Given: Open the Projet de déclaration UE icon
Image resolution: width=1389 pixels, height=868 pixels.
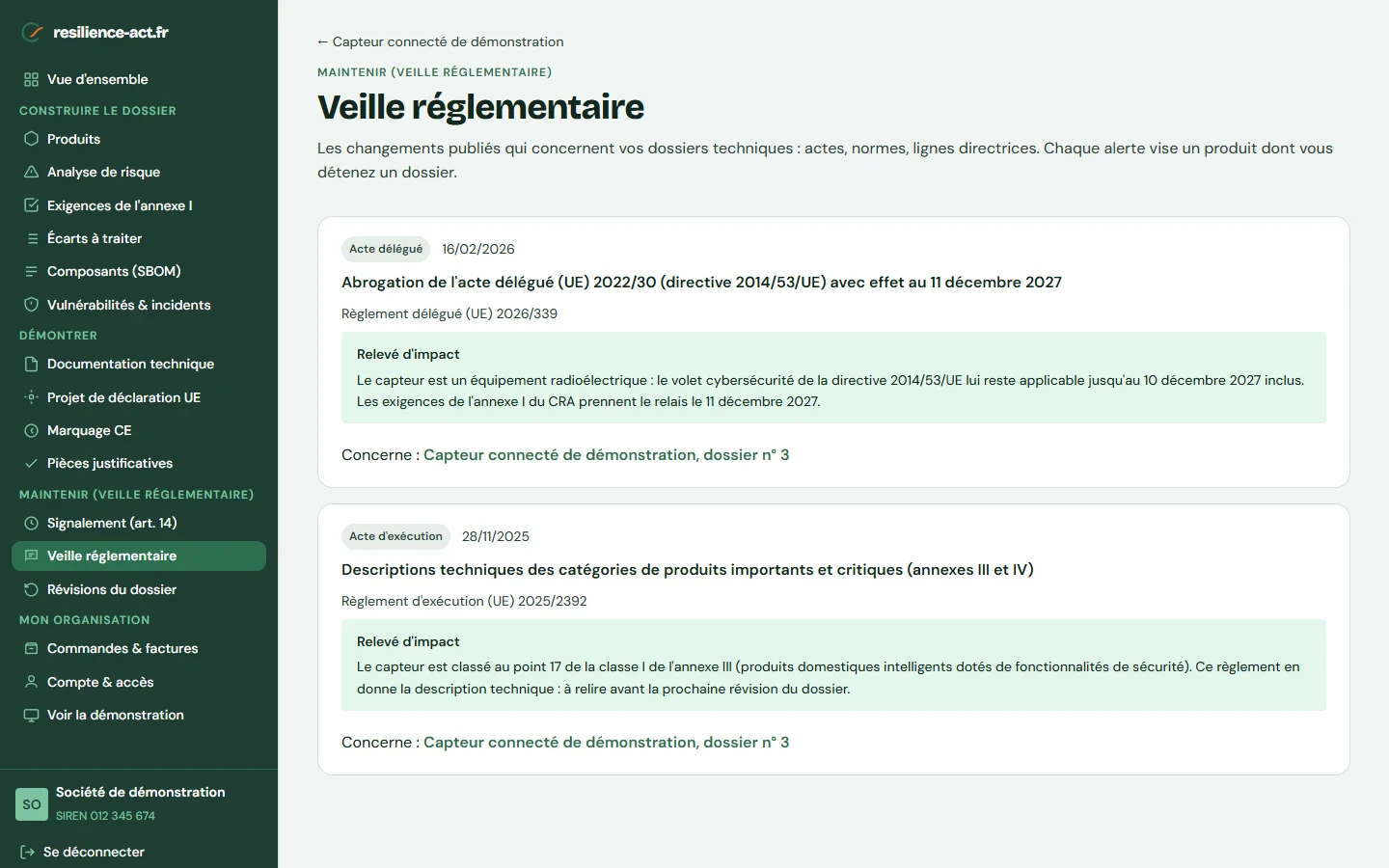Looking at the screenshot, I should pos(31,397).
